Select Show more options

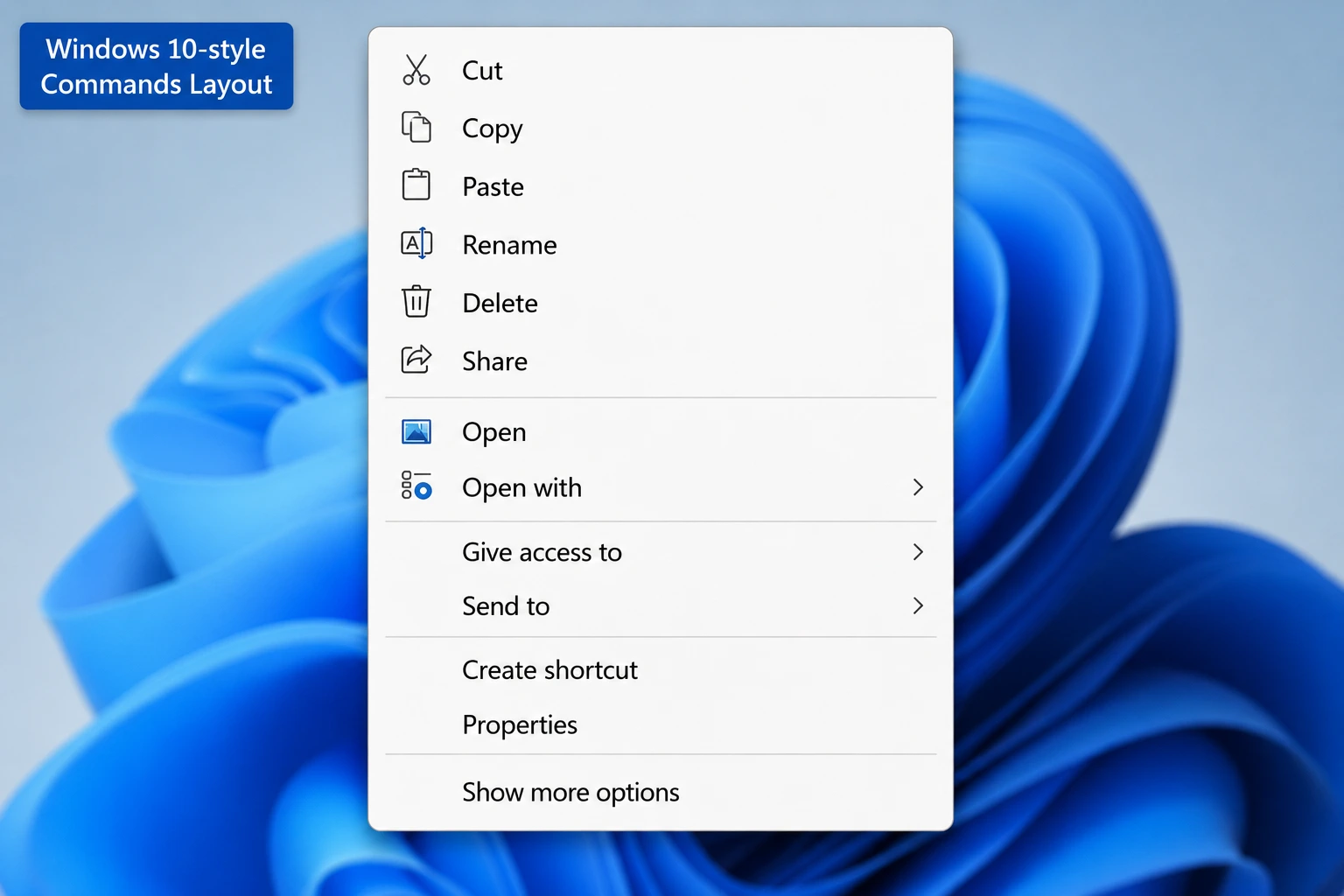[x=661, y=792]
